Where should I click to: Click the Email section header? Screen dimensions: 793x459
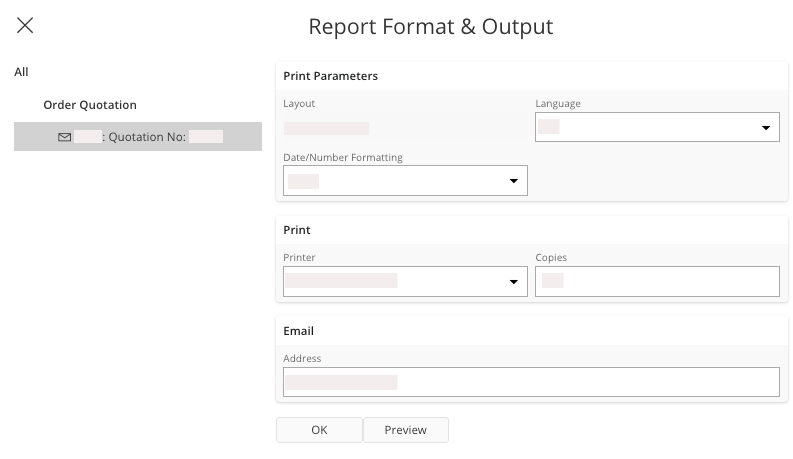tap(299, 331)
